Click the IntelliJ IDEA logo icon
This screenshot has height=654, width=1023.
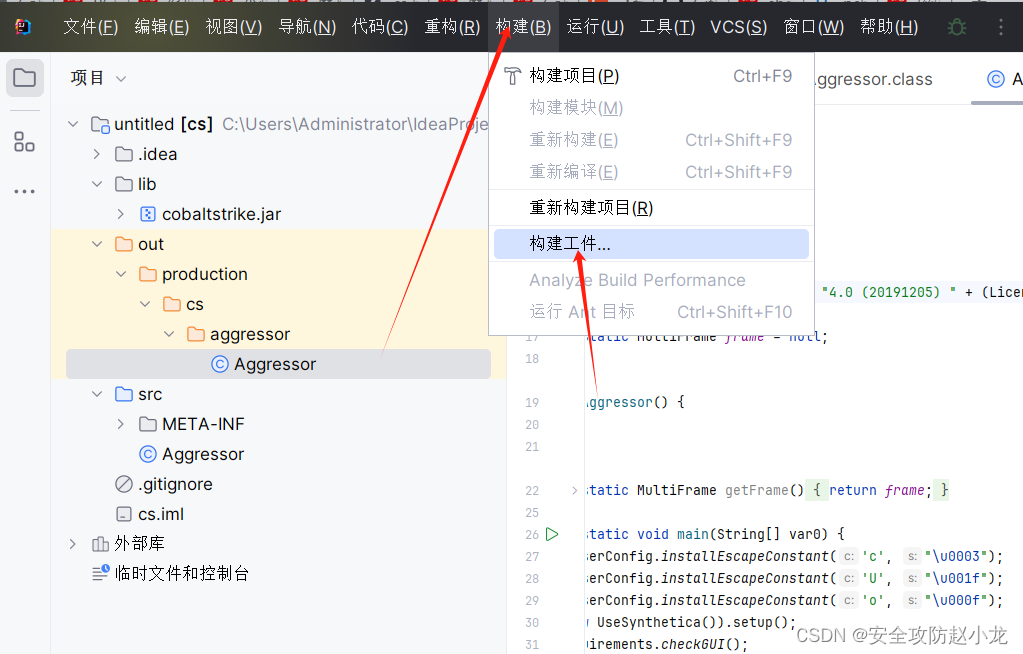[23, 27]
